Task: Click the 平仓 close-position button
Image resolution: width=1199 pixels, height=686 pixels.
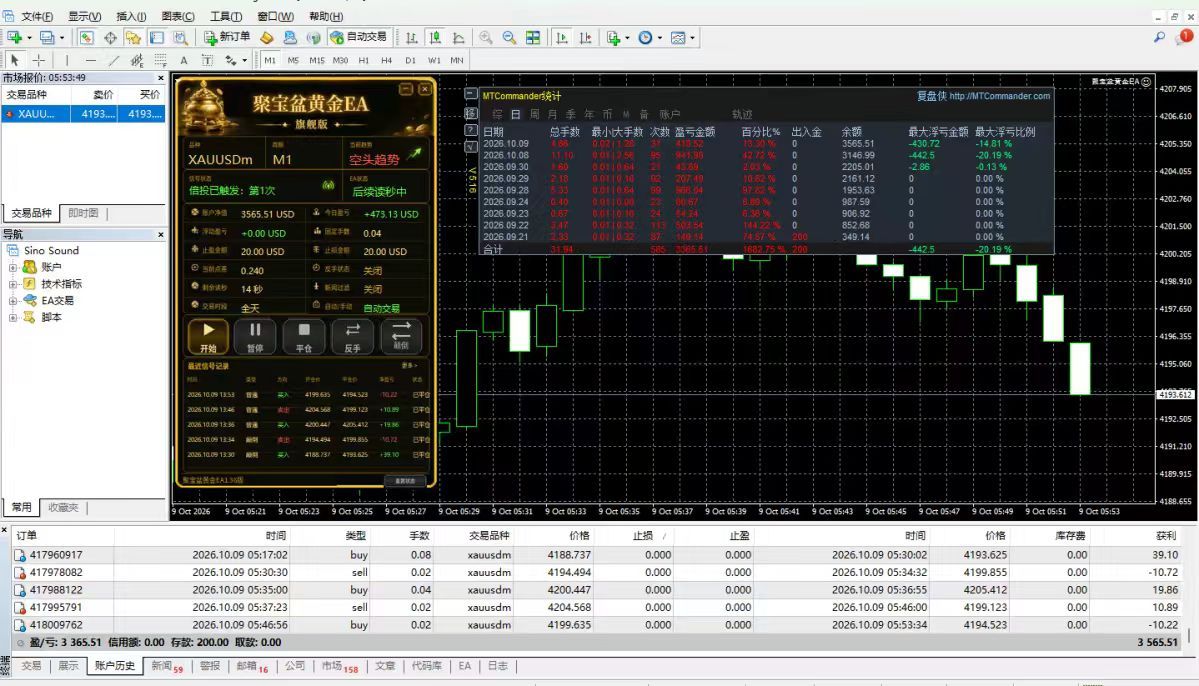Action: pos(304,336)
